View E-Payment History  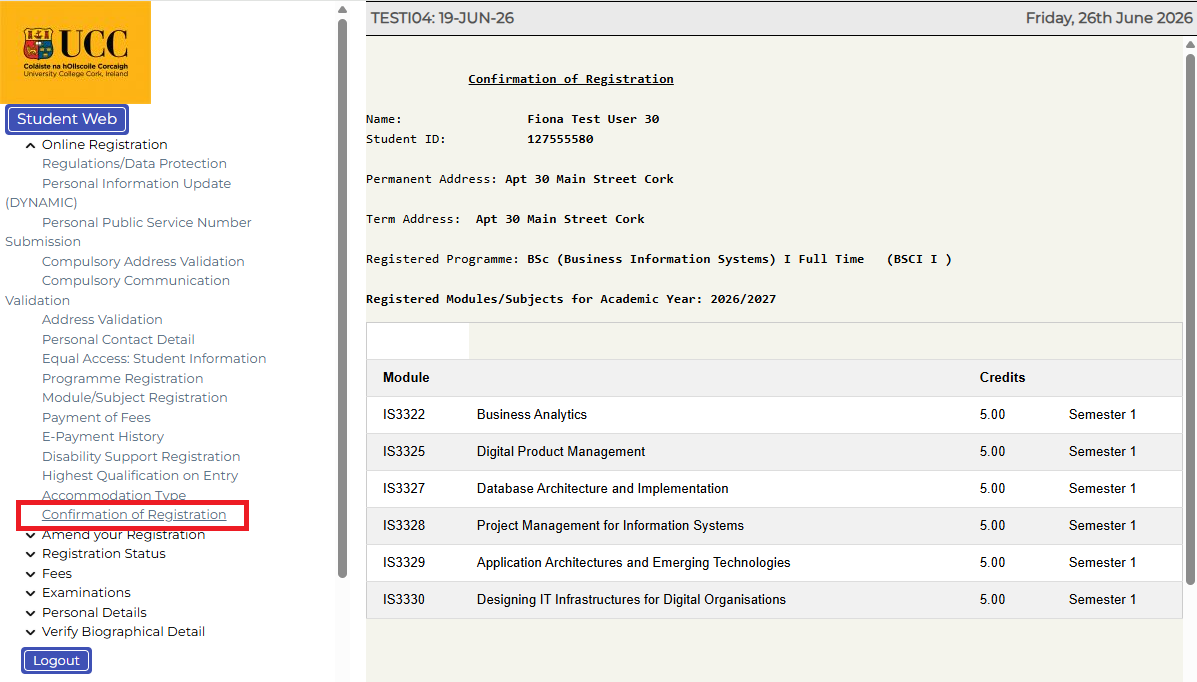(x=103, y=436)
